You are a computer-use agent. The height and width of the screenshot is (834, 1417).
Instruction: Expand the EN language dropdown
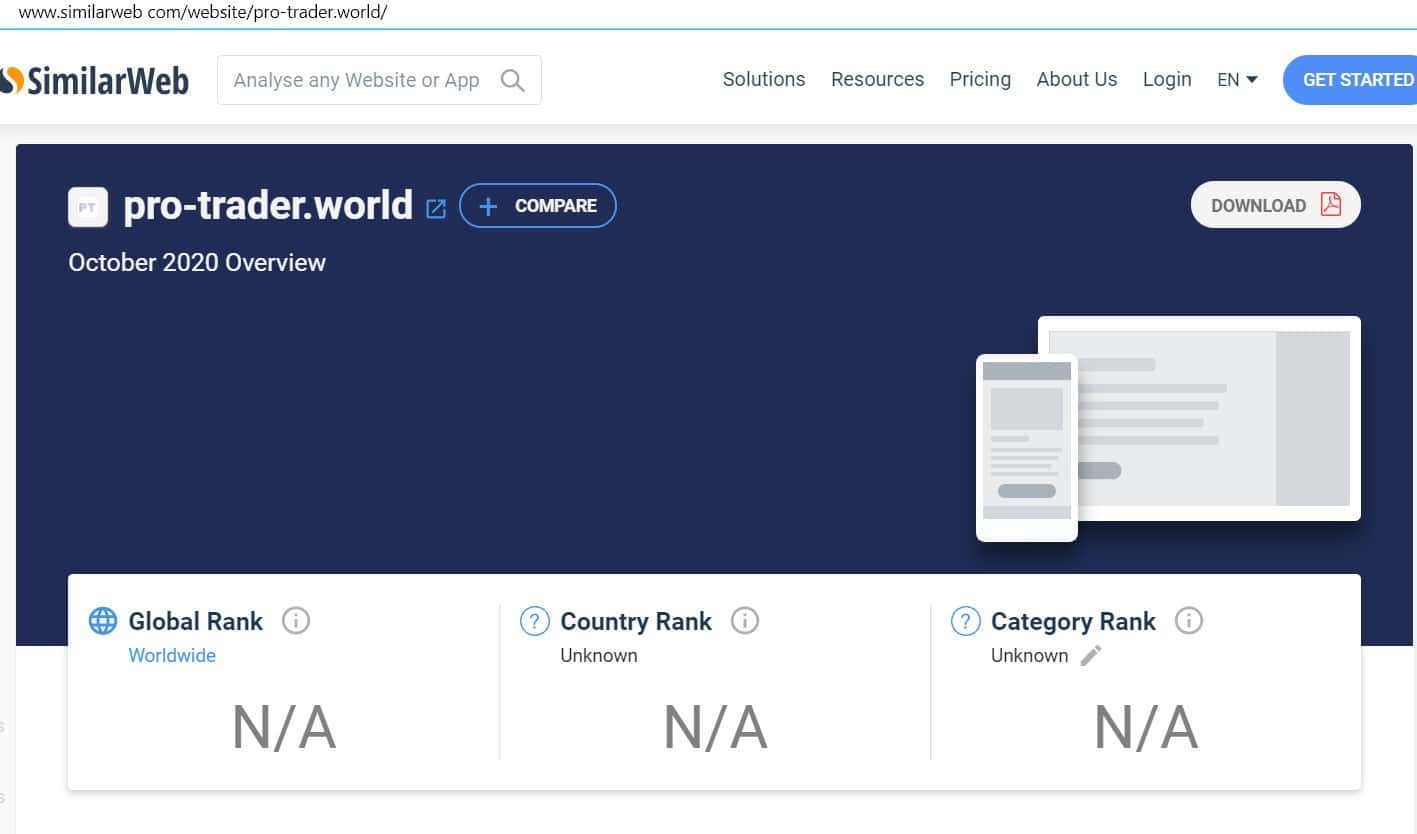click(x=1237, y=80)
